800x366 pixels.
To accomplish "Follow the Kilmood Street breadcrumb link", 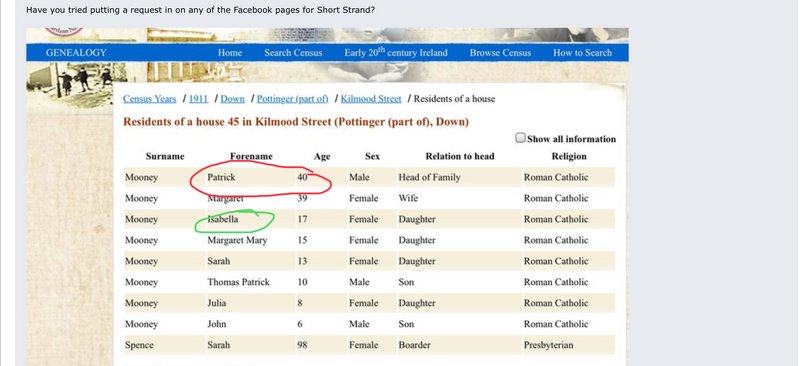I will (x=371, y=99).
